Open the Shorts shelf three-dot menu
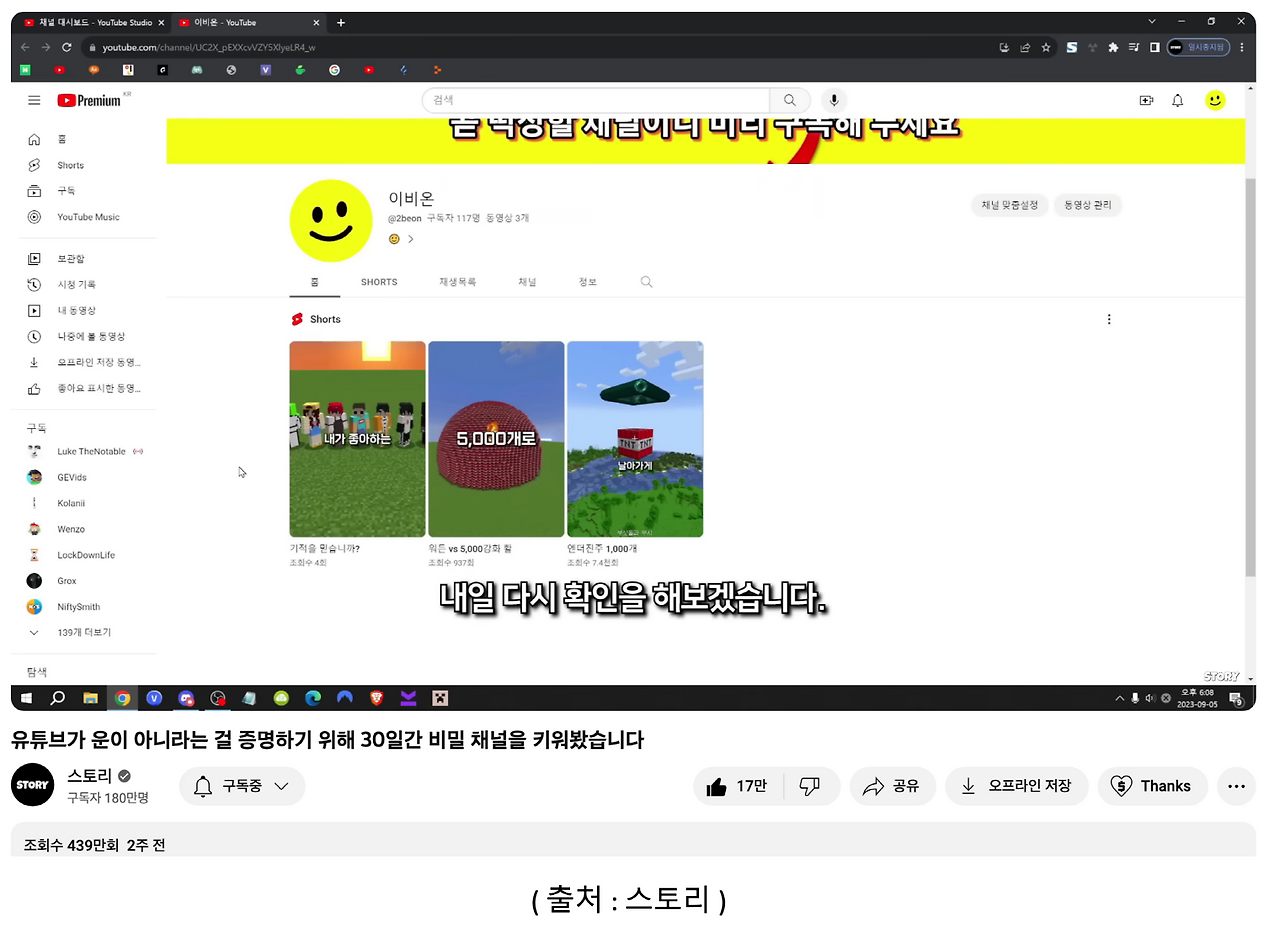 point(1109,319)
